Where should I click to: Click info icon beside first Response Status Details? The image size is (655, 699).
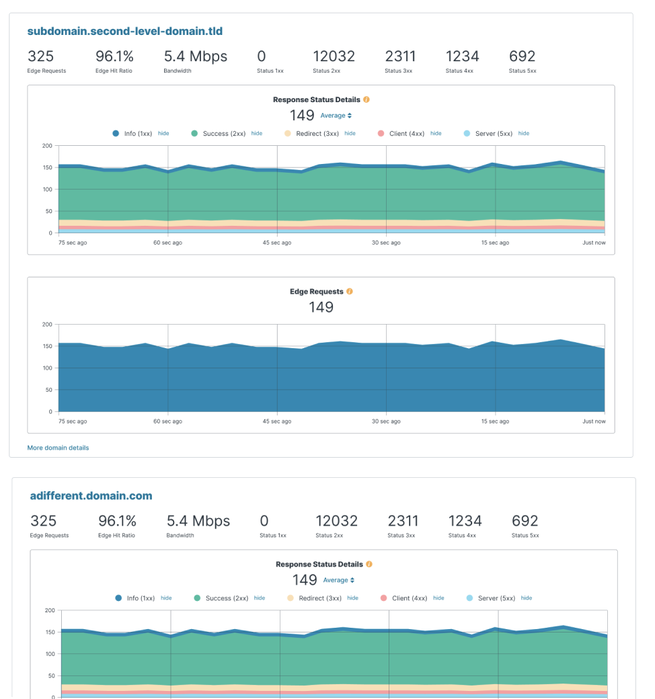(x=366, y=99)
